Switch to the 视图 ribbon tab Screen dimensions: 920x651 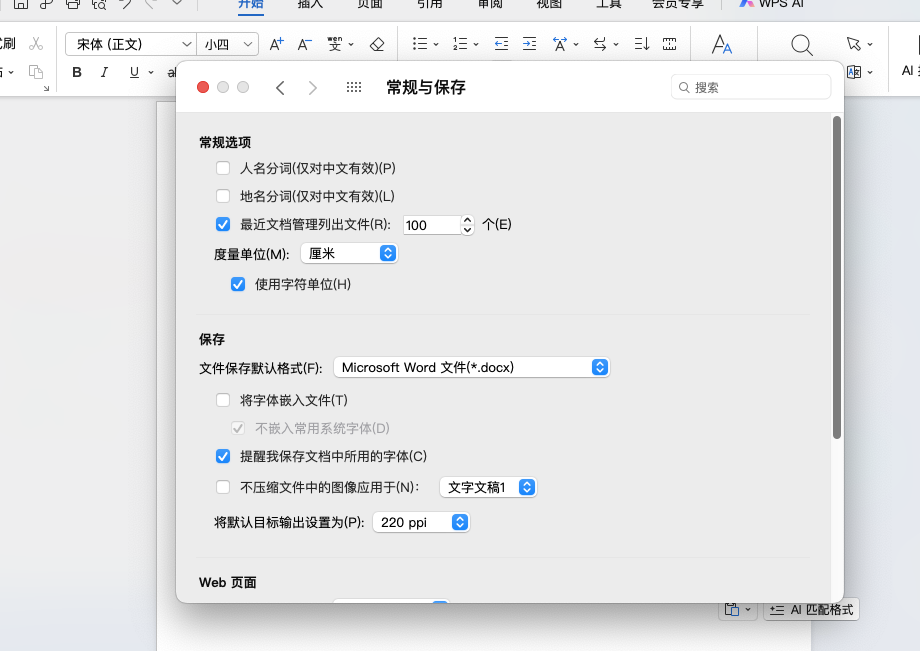[549, 4]
